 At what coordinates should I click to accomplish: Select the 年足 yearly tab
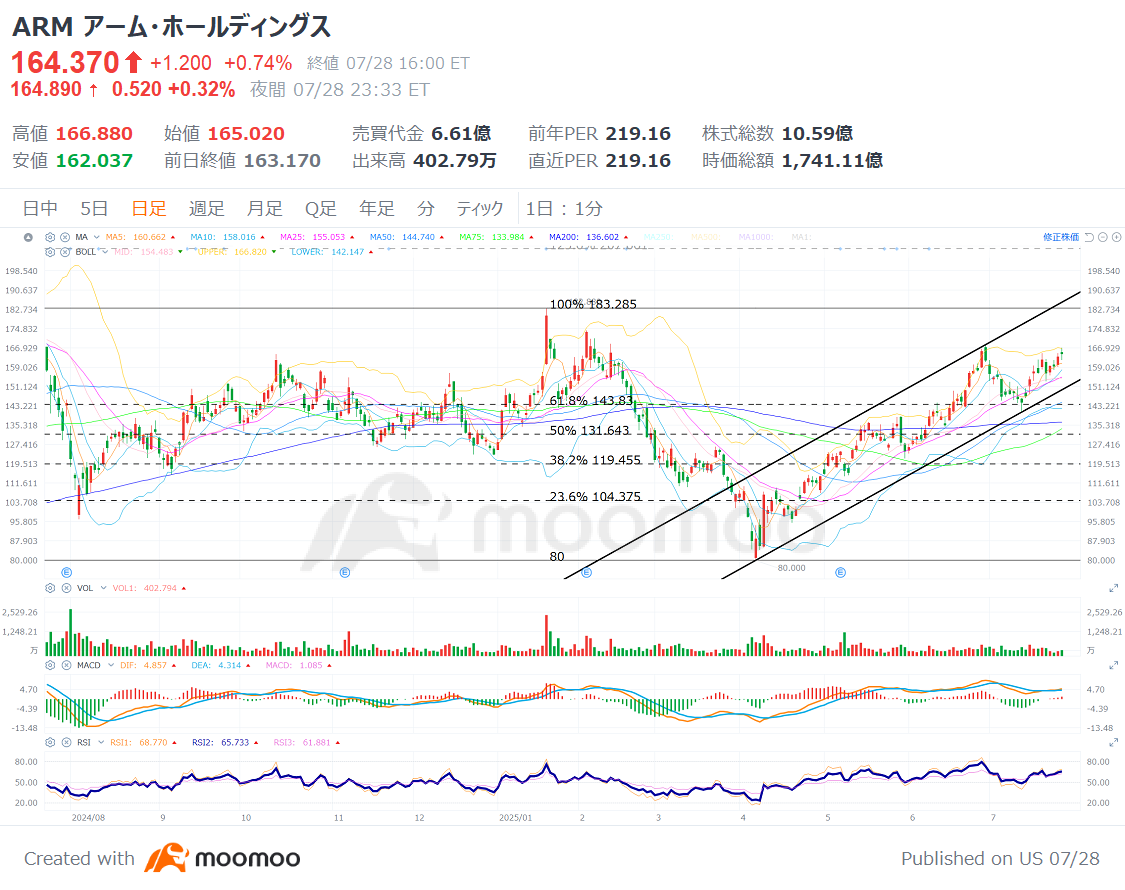click(377, 209)
